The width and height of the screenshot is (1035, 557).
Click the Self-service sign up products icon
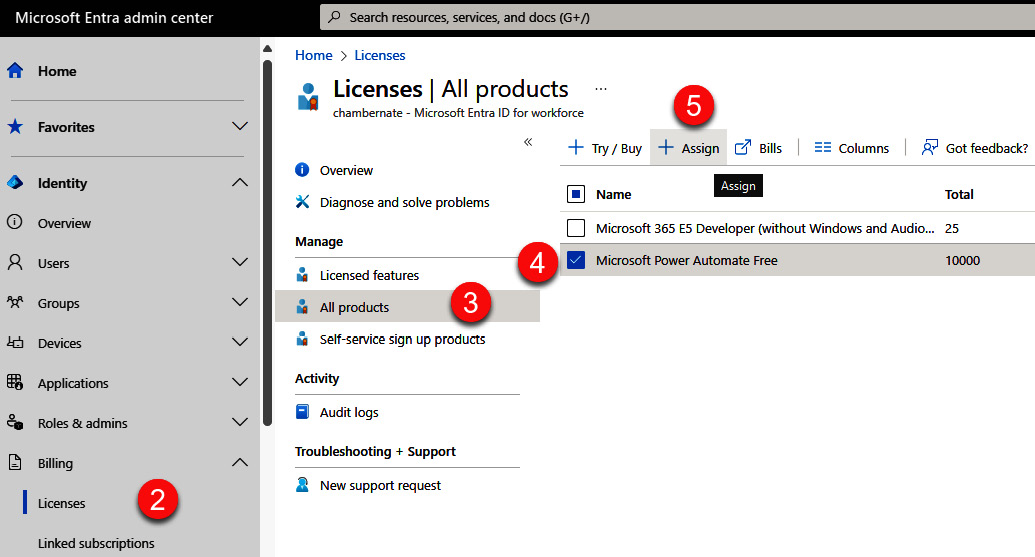pyautogui.click(x=302, y=339)
